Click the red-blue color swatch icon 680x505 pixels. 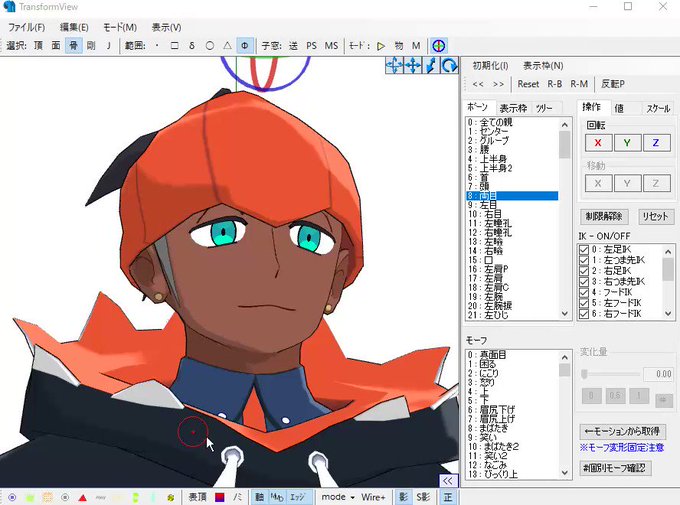coord(220,497)
